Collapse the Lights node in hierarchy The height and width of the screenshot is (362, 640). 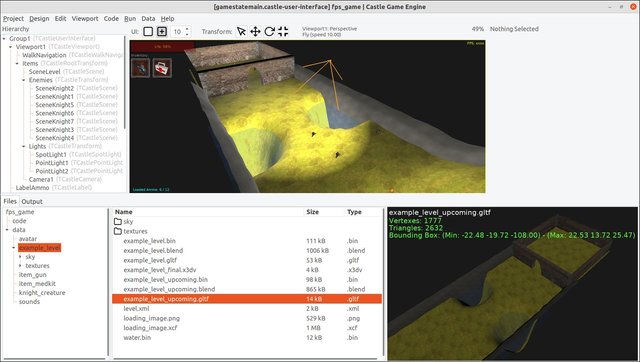coord(24,146)
